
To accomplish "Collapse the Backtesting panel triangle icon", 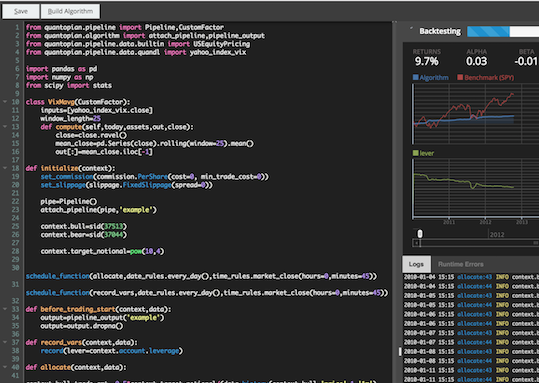I will pyautogui.click(x=411, y=29).
